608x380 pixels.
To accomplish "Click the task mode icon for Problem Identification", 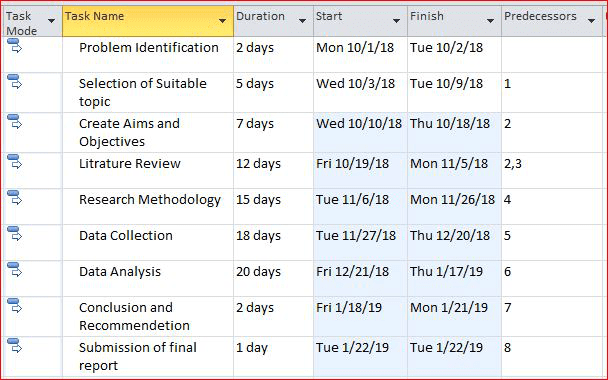I will (15, 45).
